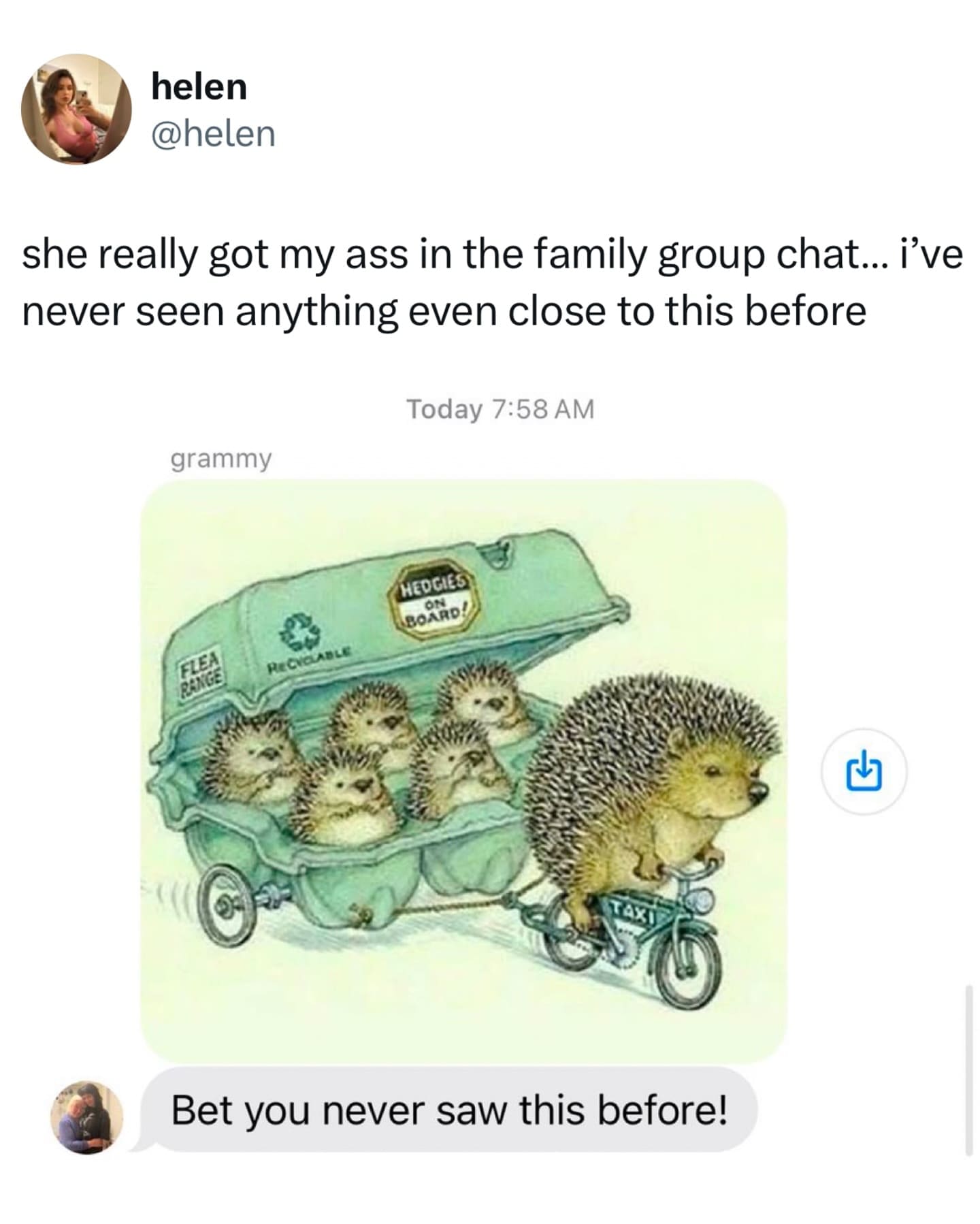980x1224 pixels.
Task: Open the helen display name
Action: [x=199, y=86]
